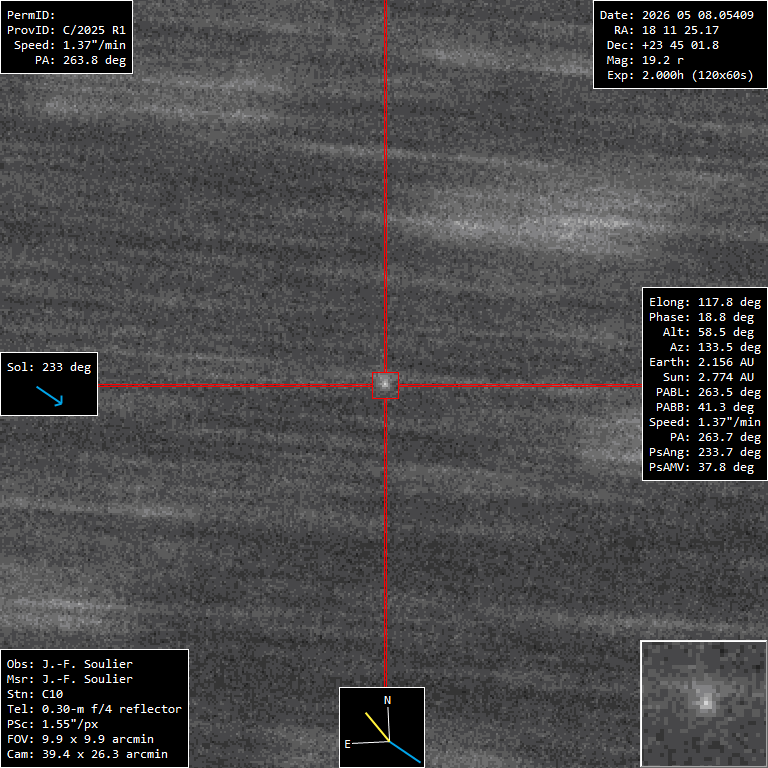
Task: Click the 'Tel: 0.30-m f/4 reflector' line
Action: pyautogui.click(x=94, y=709)
